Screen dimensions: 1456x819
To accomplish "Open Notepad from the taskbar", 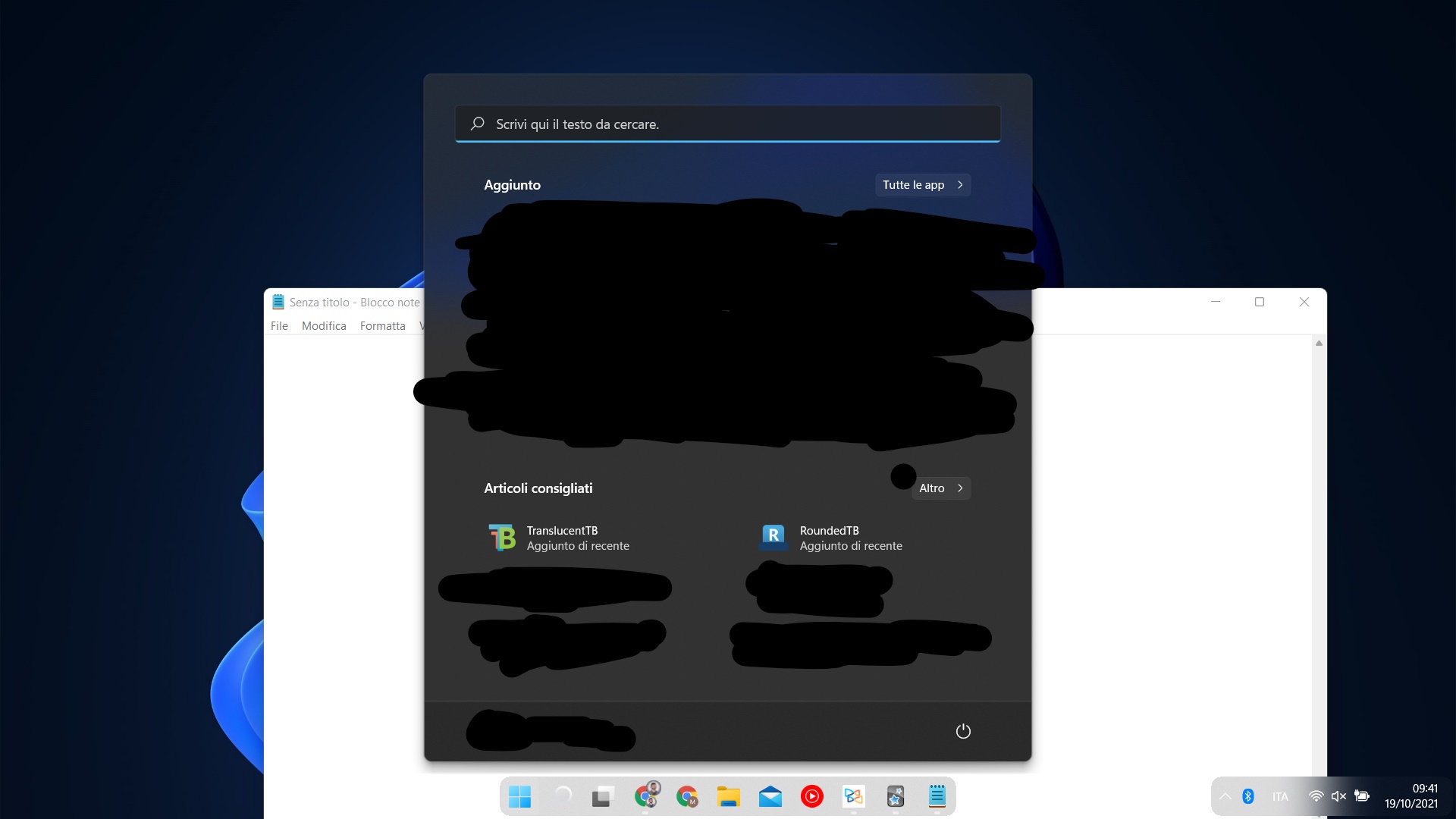I will [937, 796].
